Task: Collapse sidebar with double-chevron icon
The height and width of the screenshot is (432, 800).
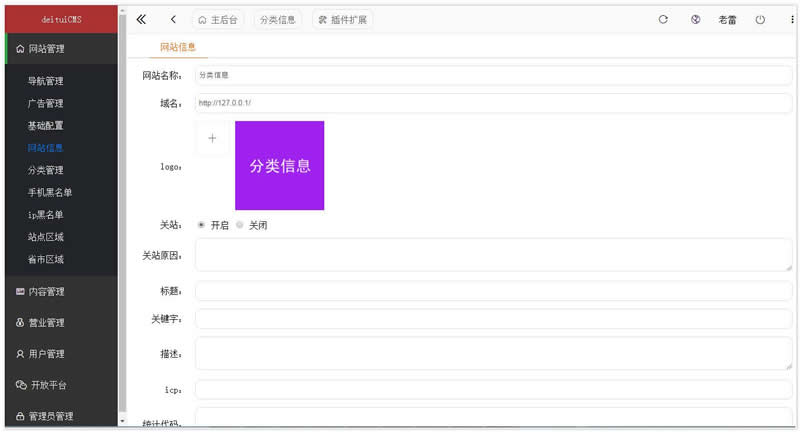Action: pos(141,19)
